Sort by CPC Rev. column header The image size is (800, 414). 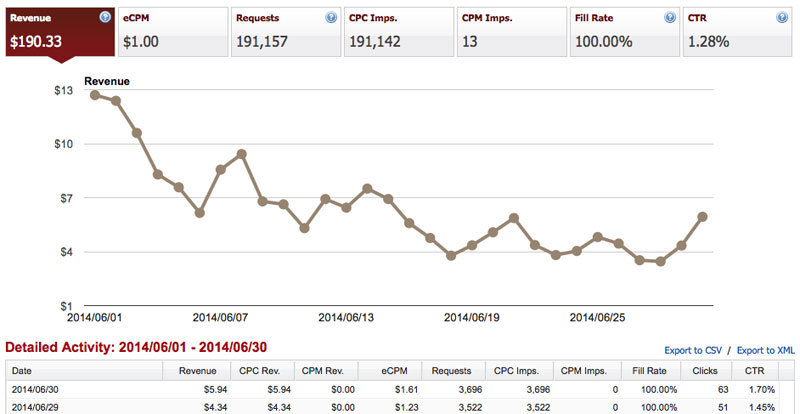click(262, 371)
